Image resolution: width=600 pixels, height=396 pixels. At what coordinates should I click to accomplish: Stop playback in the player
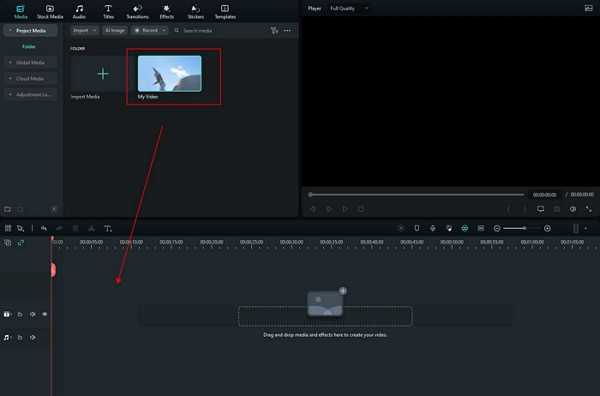(361, 209)
